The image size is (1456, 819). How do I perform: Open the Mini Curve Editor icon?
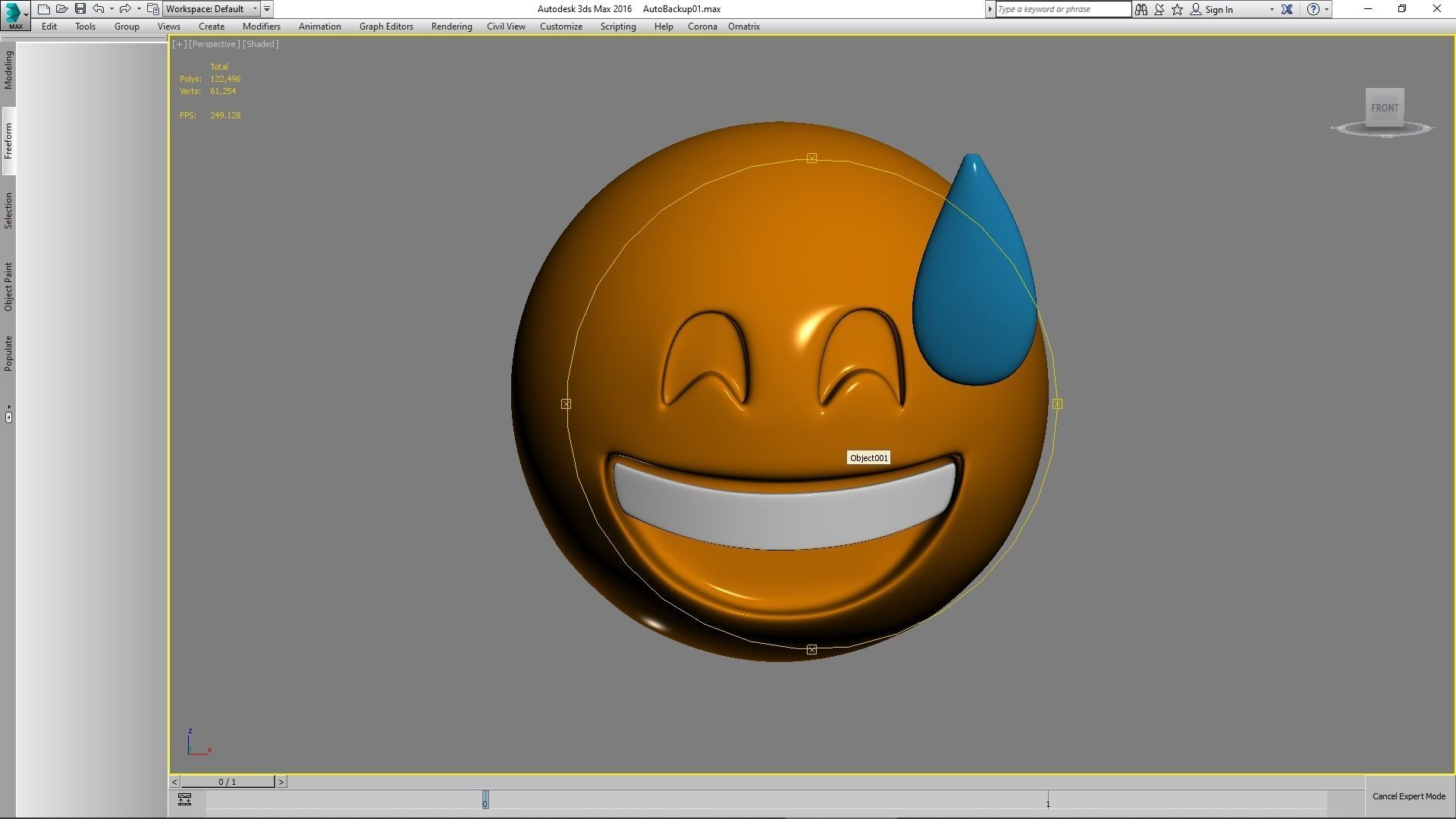tap(184, 799)
